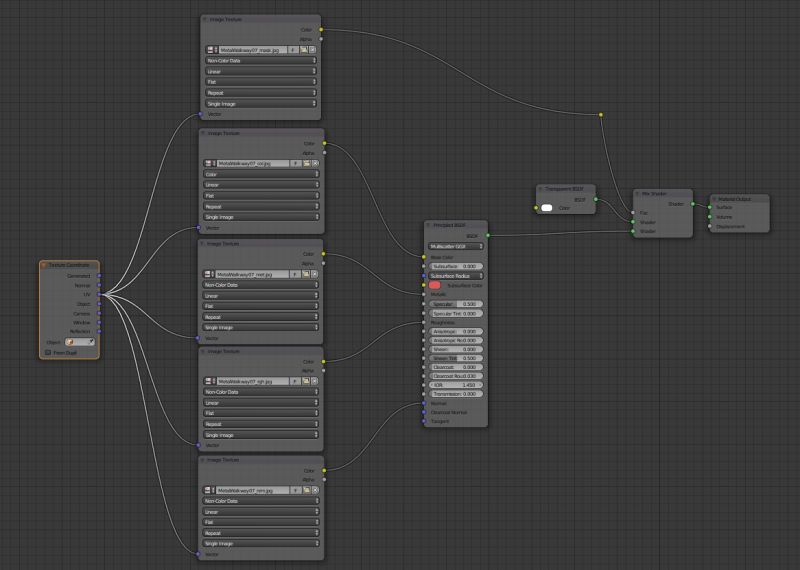Toggle fake user F on the mask.jpg image
Screen dimensions: 800x570
[293, 50]
